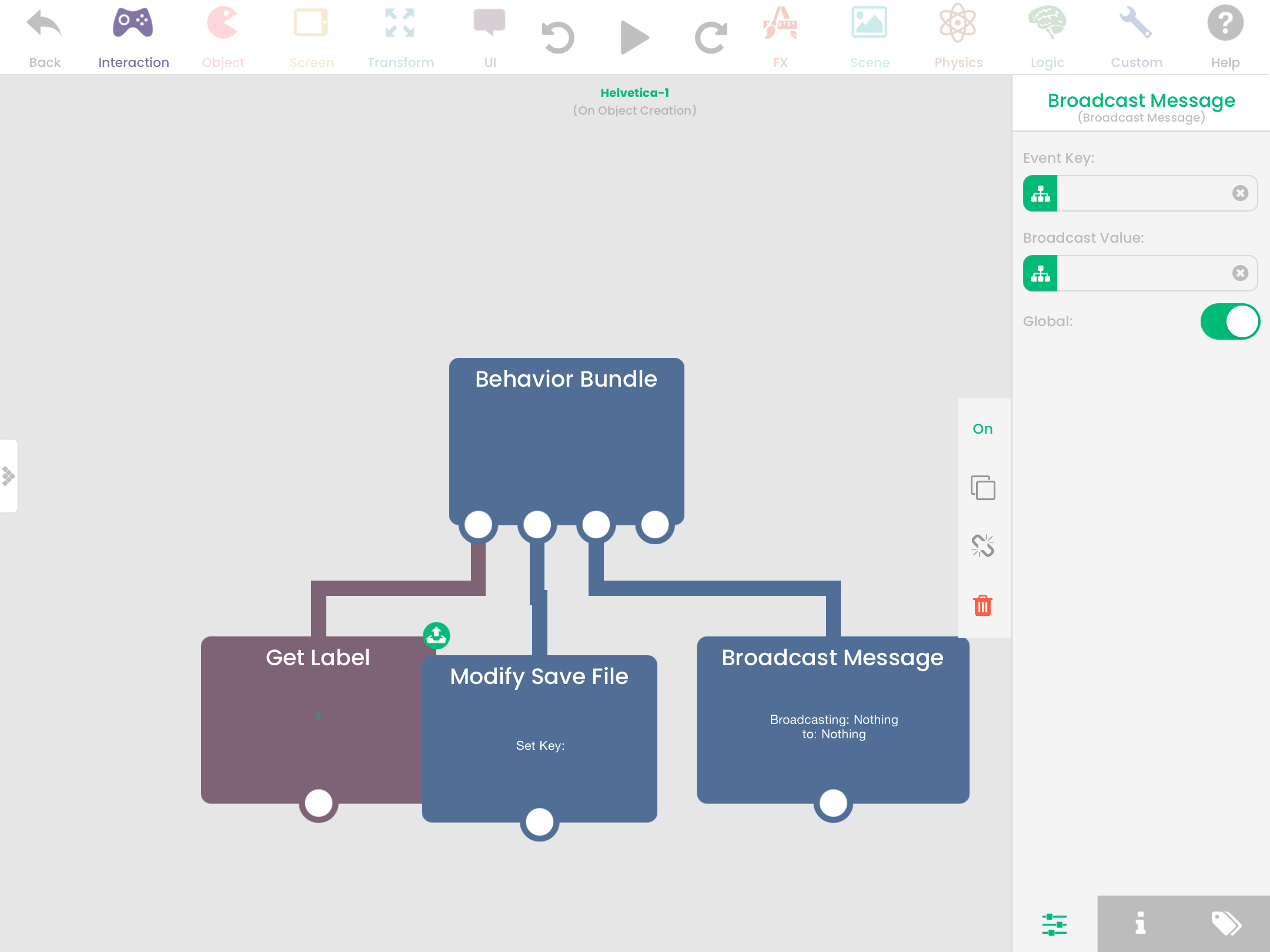Open the info panel icon
The height and width of the screenshot is (952, 1270).
click(1140, 923)
